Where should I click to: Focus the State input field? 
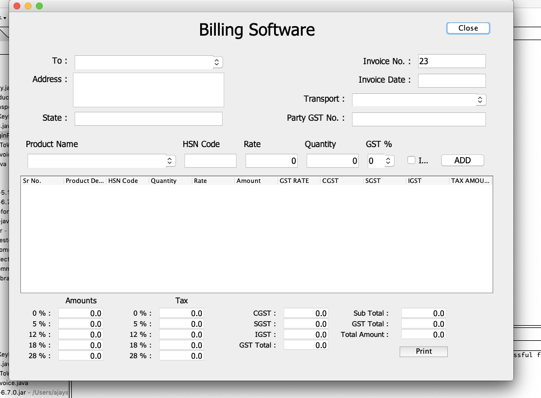pos(148,119)
